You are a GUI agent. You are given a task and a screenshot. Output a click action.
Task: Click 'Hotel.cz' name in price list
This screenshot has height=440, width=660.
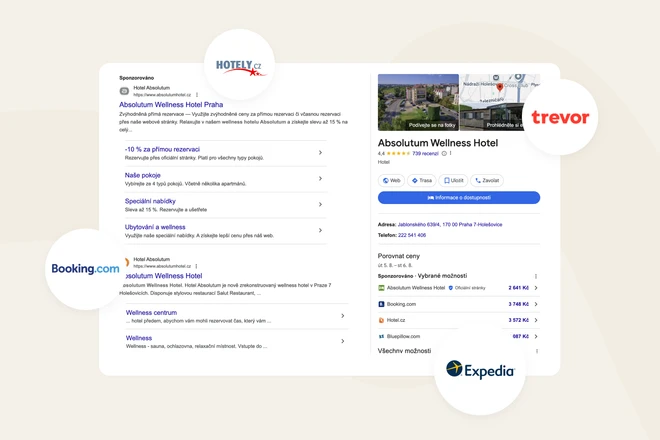(x=396, y=320)
